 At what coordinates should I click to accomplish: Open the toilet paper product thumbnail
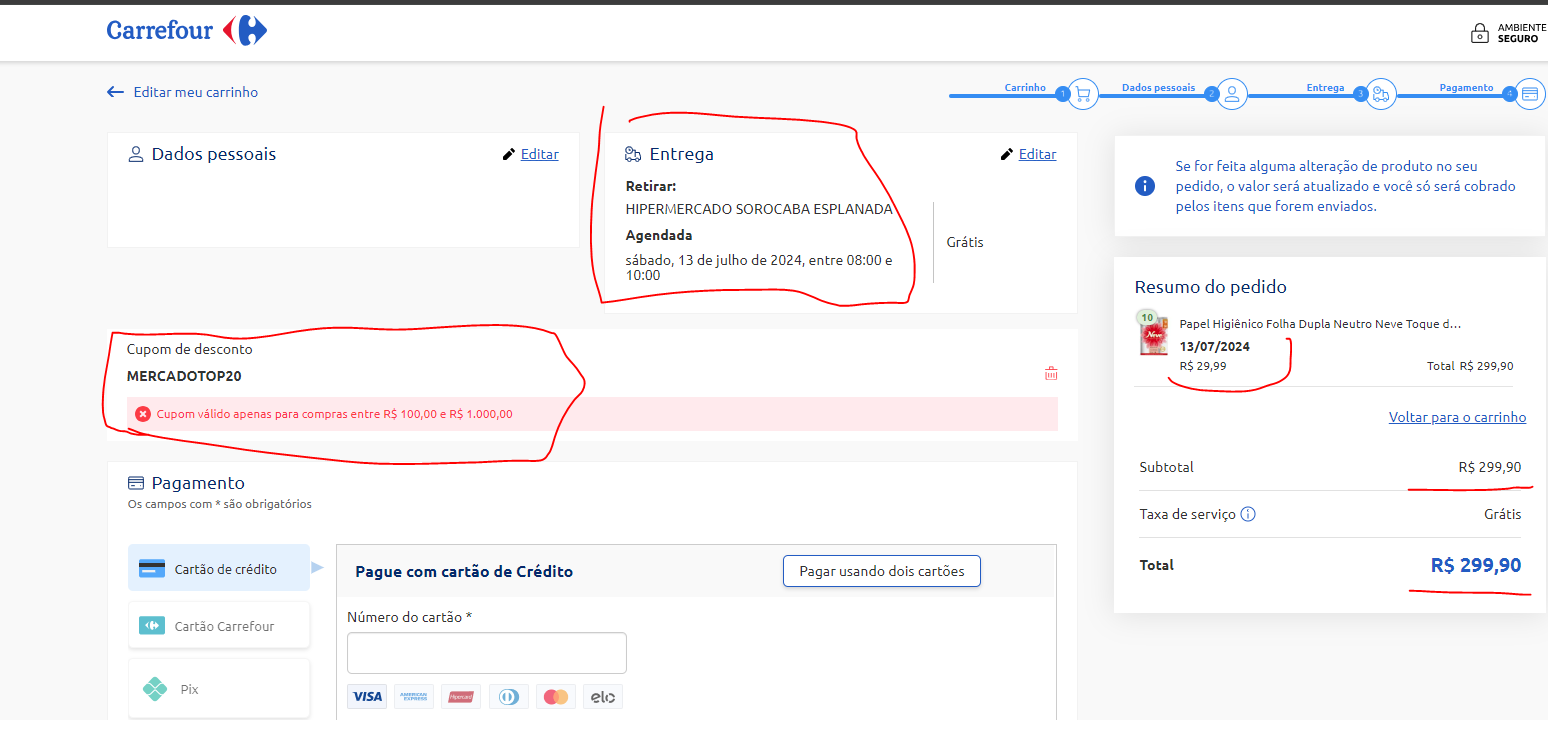point(1154,334)
